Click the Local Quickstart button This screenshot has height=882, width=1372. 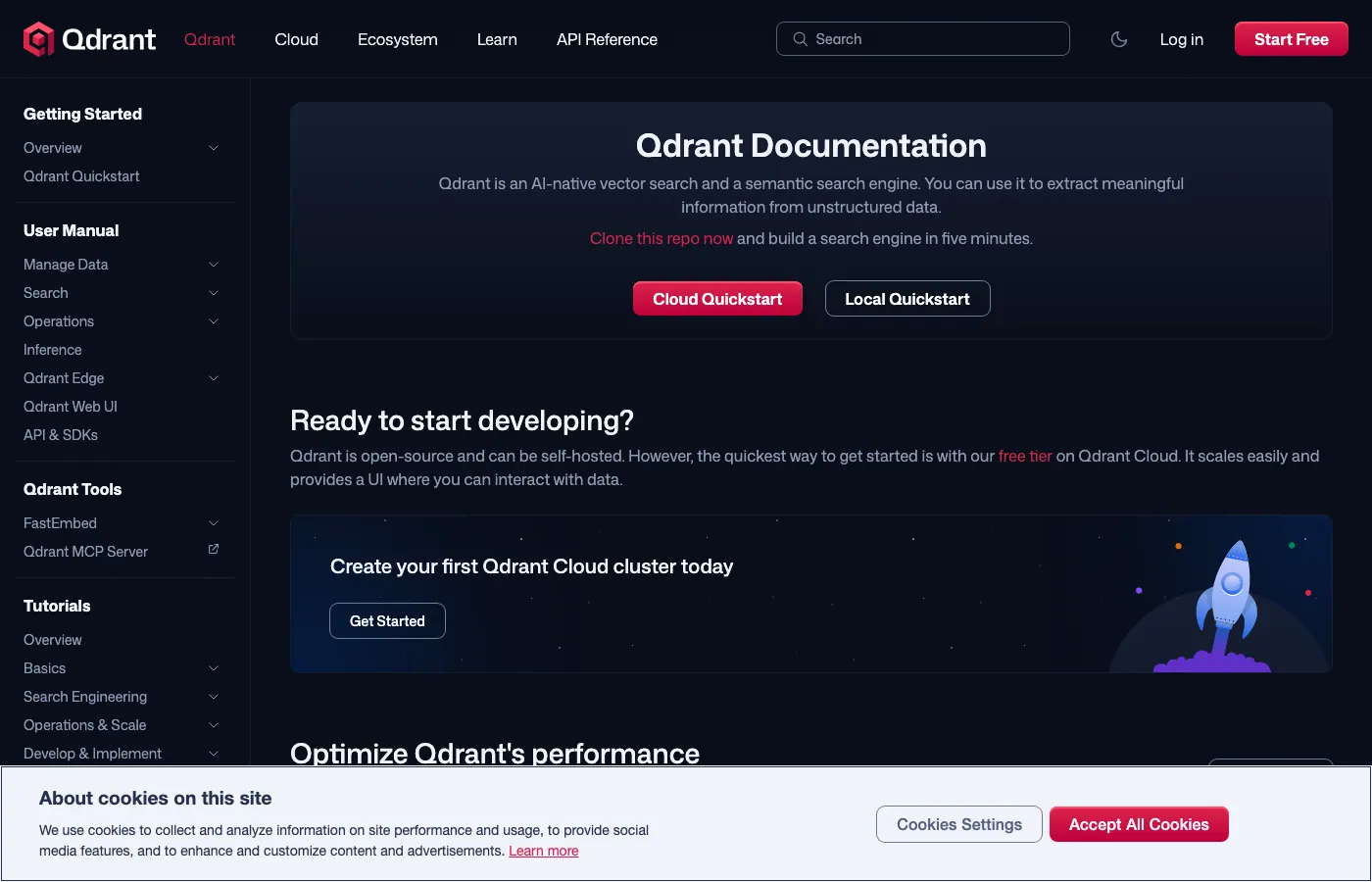point(907,299)
